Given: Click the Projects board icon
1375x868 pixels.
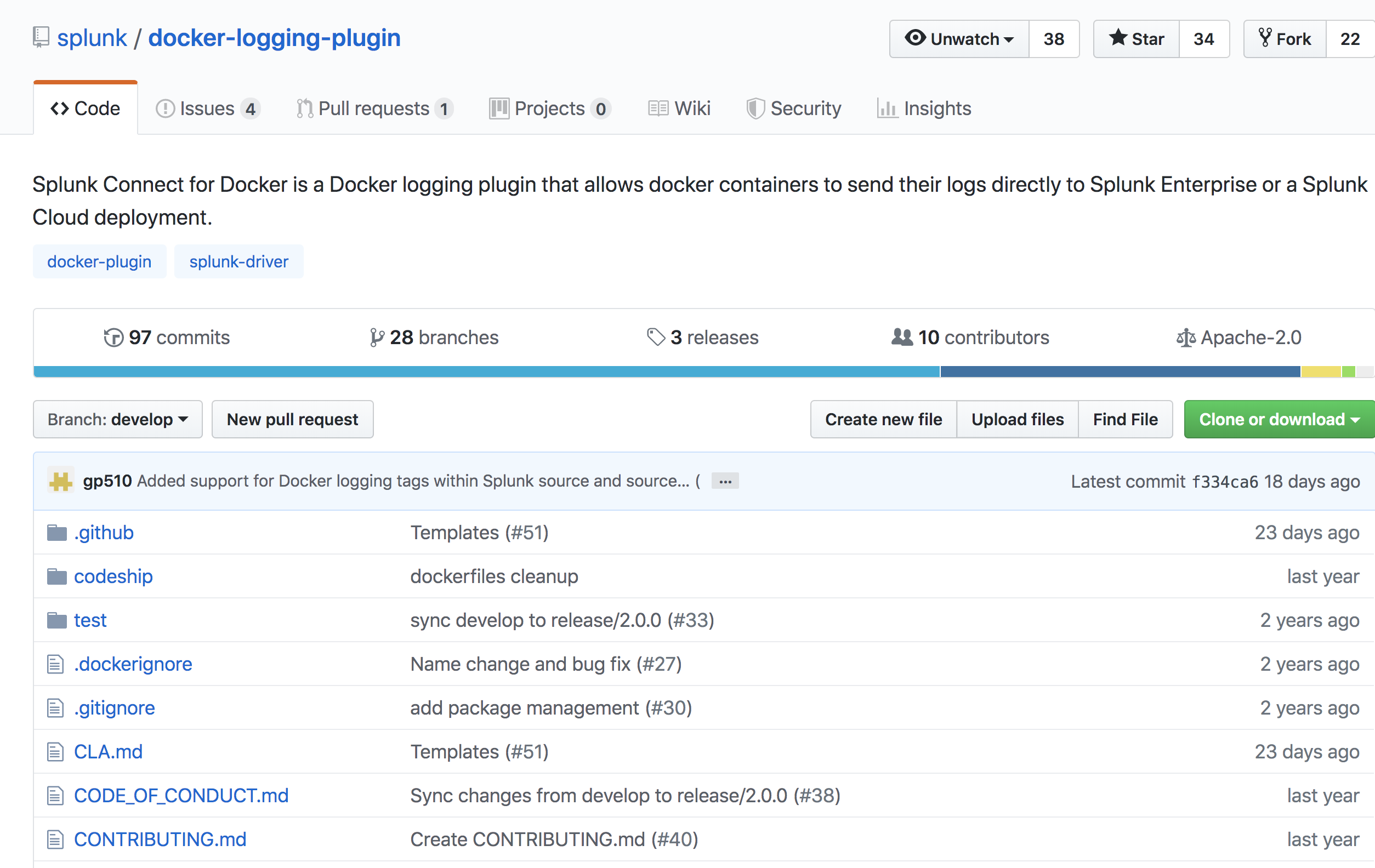Looking at the screenshot, I should click(x=499, y=108).
